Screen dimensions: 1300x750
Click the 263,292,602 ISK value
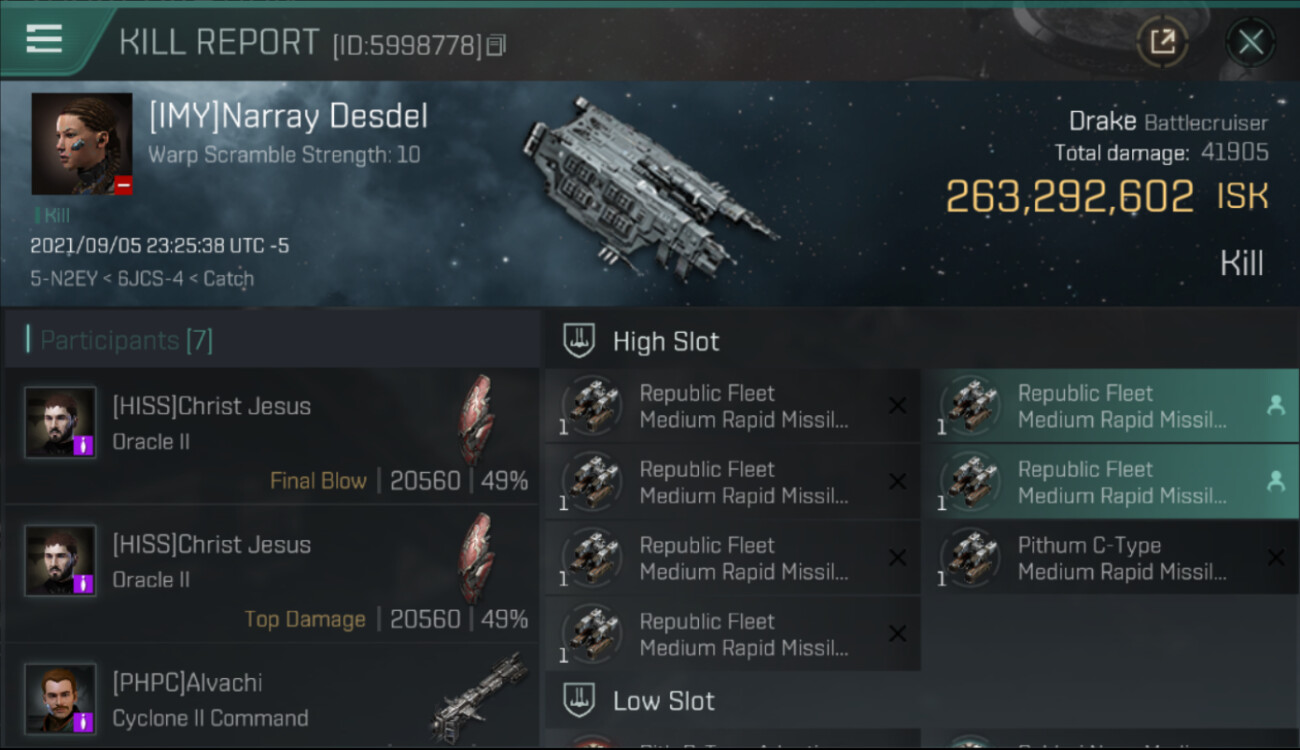click(x=1069, y=197)
